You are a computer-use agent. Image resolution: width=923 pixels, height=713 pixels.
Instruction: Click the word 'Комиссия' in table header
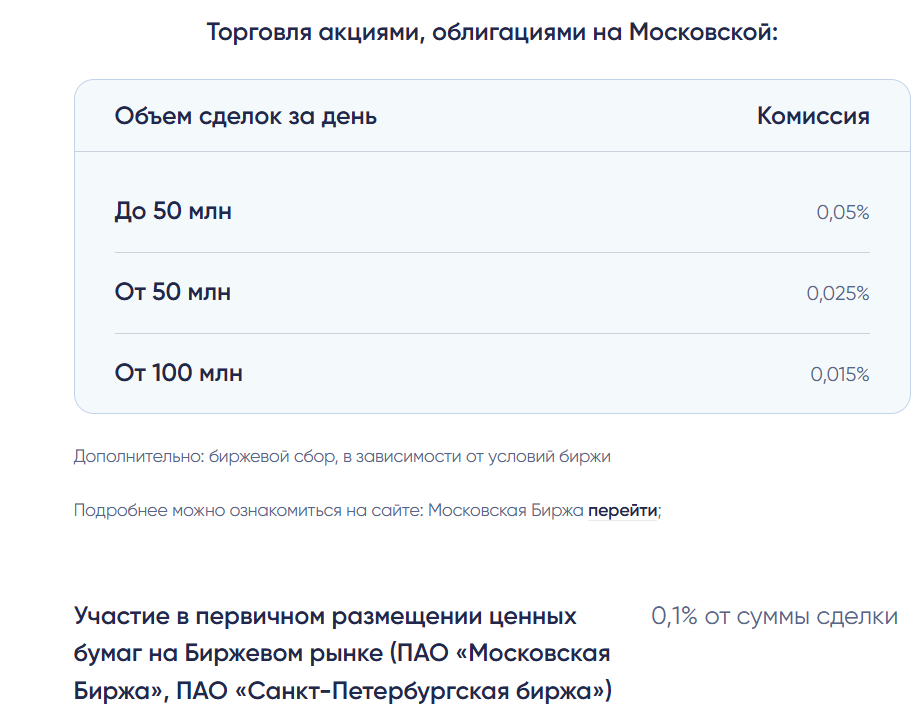[x=813, y=116]
